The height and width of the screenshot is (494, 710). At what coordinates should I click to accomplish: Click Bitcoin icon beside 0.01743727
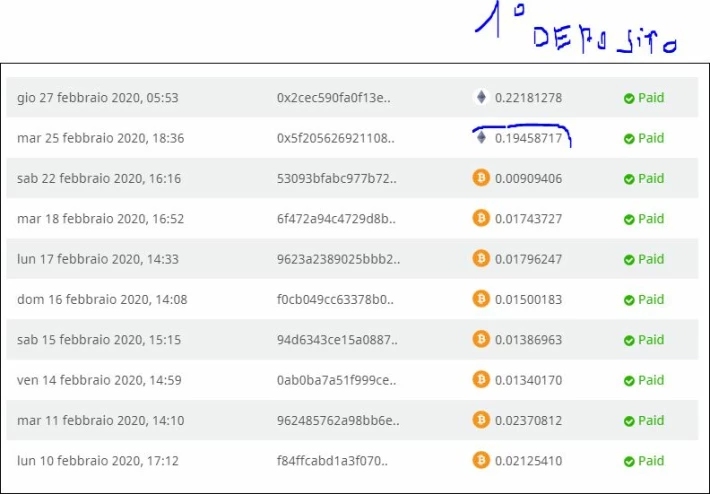481,218
